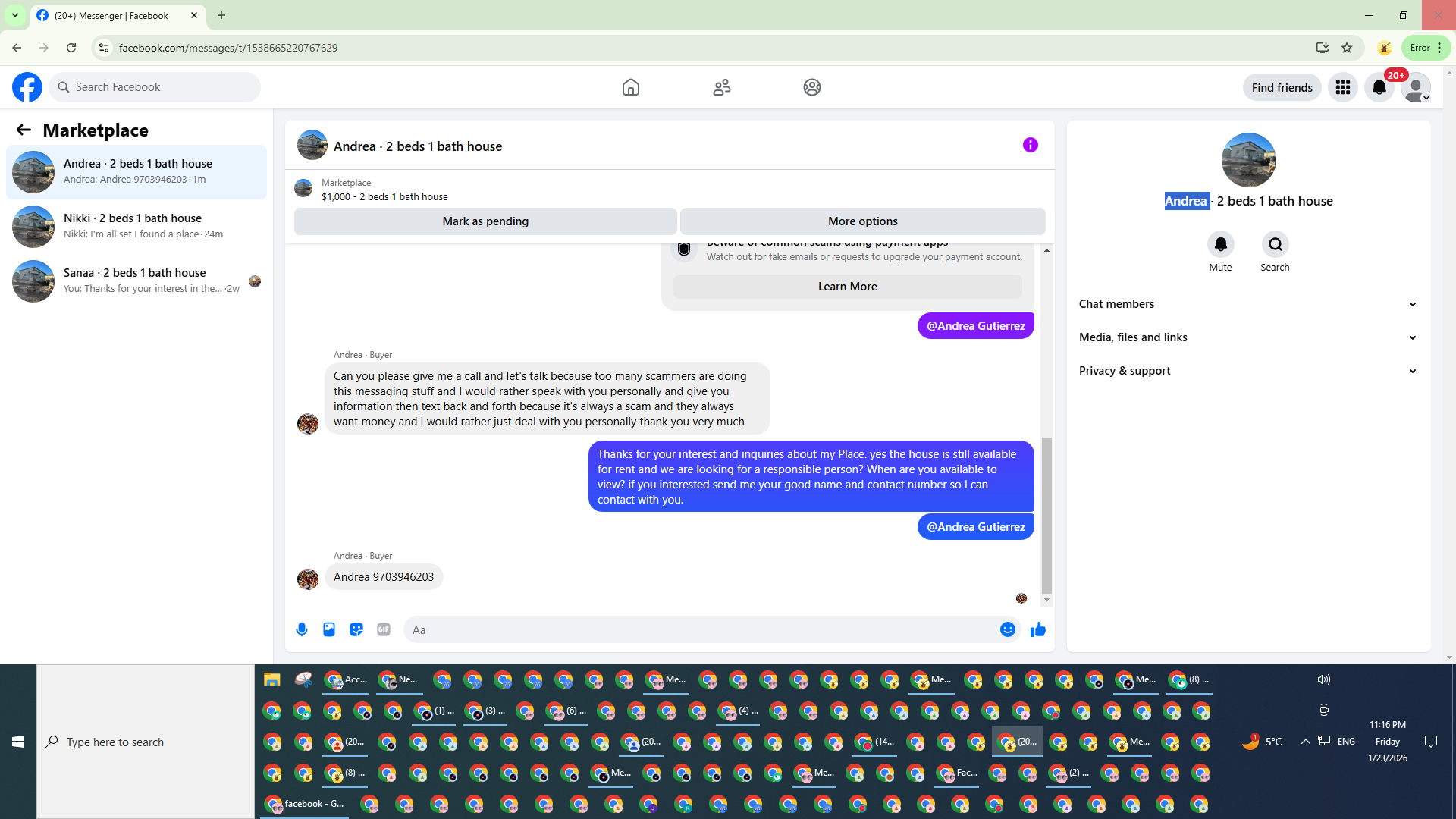Viewport: 1456px width, 819px height.
Task: Click the purple conversation info icon
Action: [x=1030, y=145]
